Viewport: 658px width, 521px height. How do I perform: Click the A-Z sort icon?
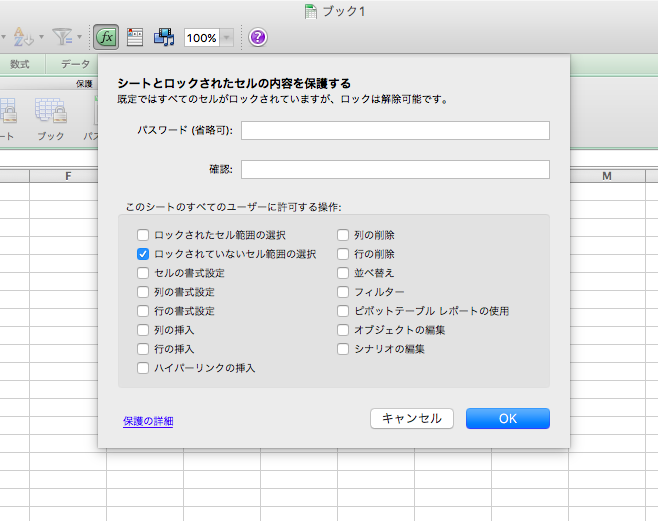22,37
